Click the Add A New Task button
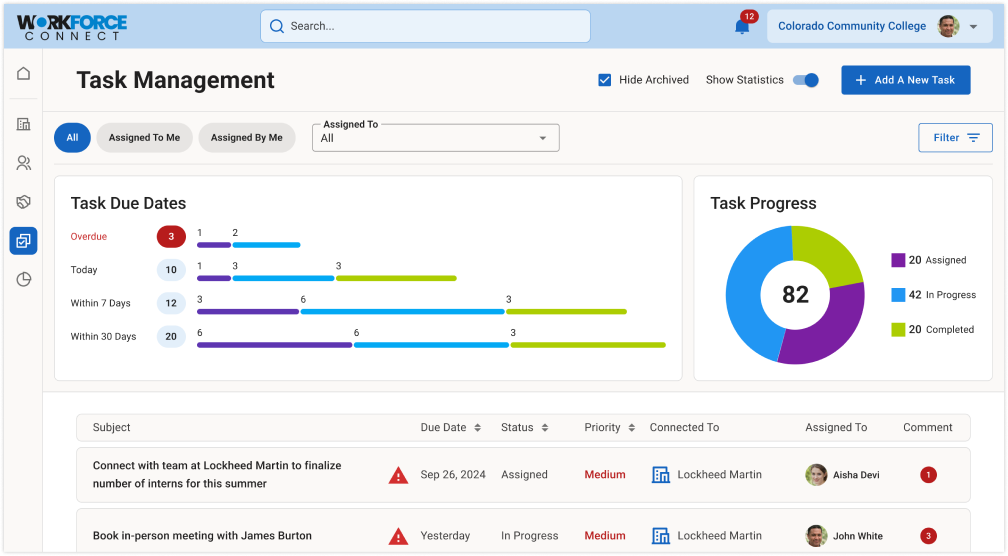The image size is (1008, 556). click(905, 80)
